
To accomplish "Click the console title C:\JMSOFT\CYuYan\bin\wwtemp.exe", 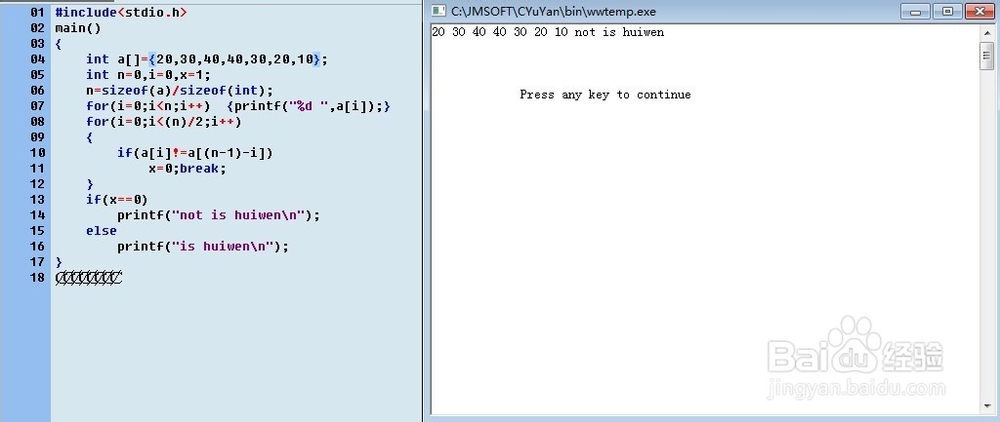I will [554, 11].
